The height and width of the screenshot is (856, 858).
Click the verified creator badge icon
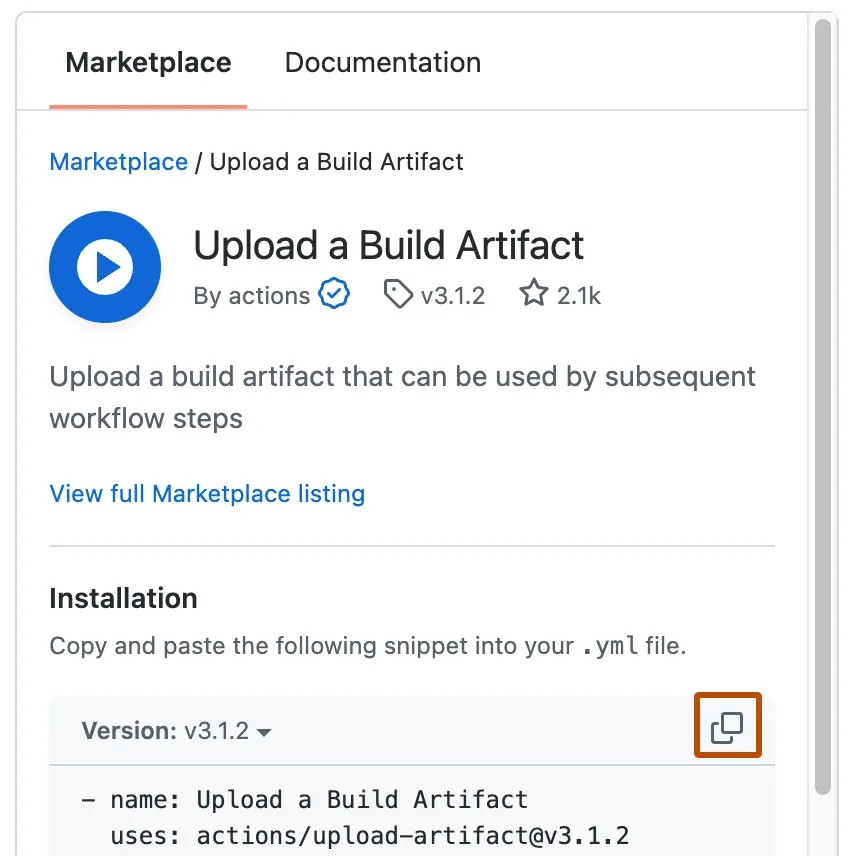334,295
